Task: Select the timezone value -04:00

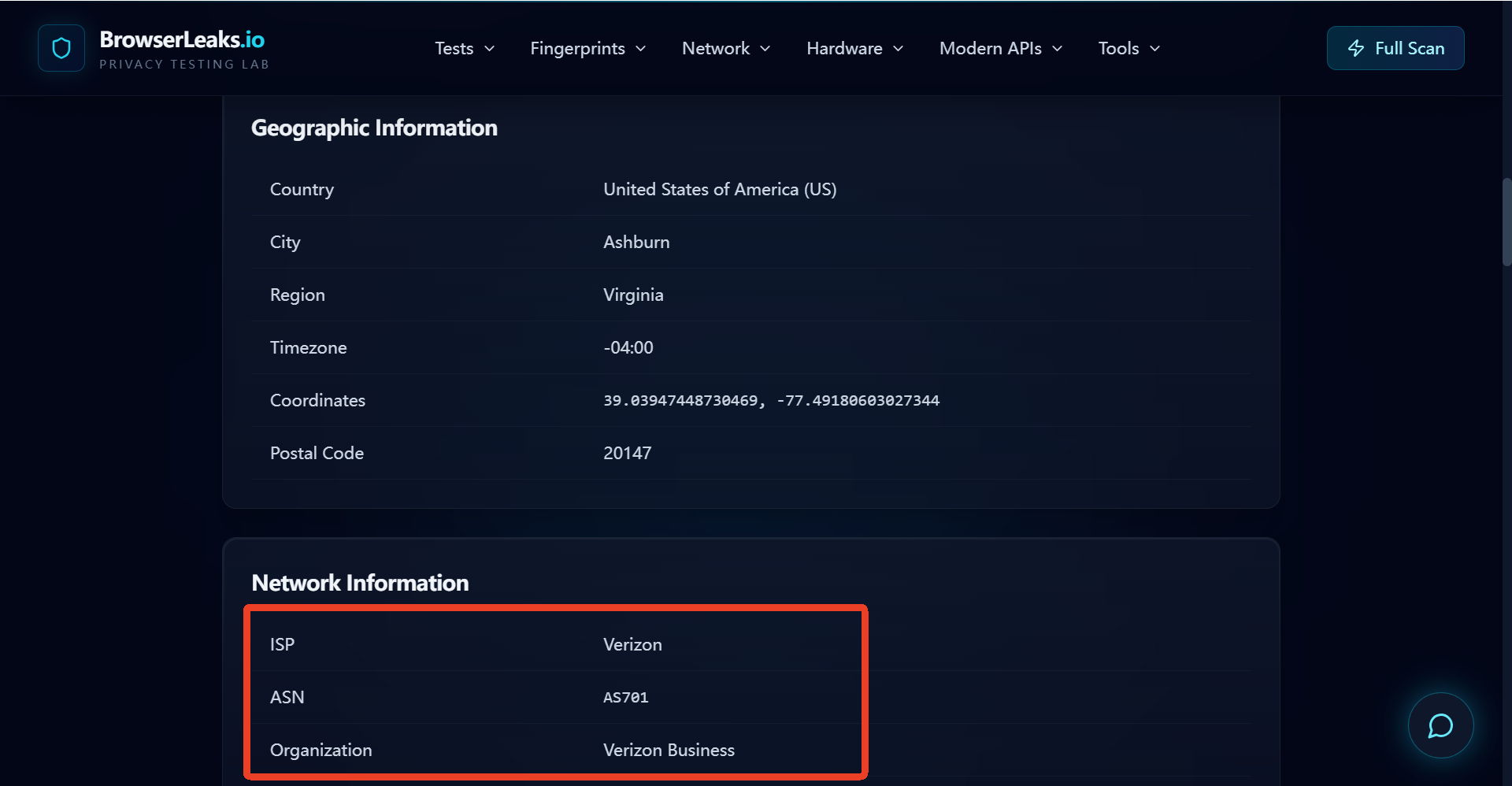Action: (628, 347)
